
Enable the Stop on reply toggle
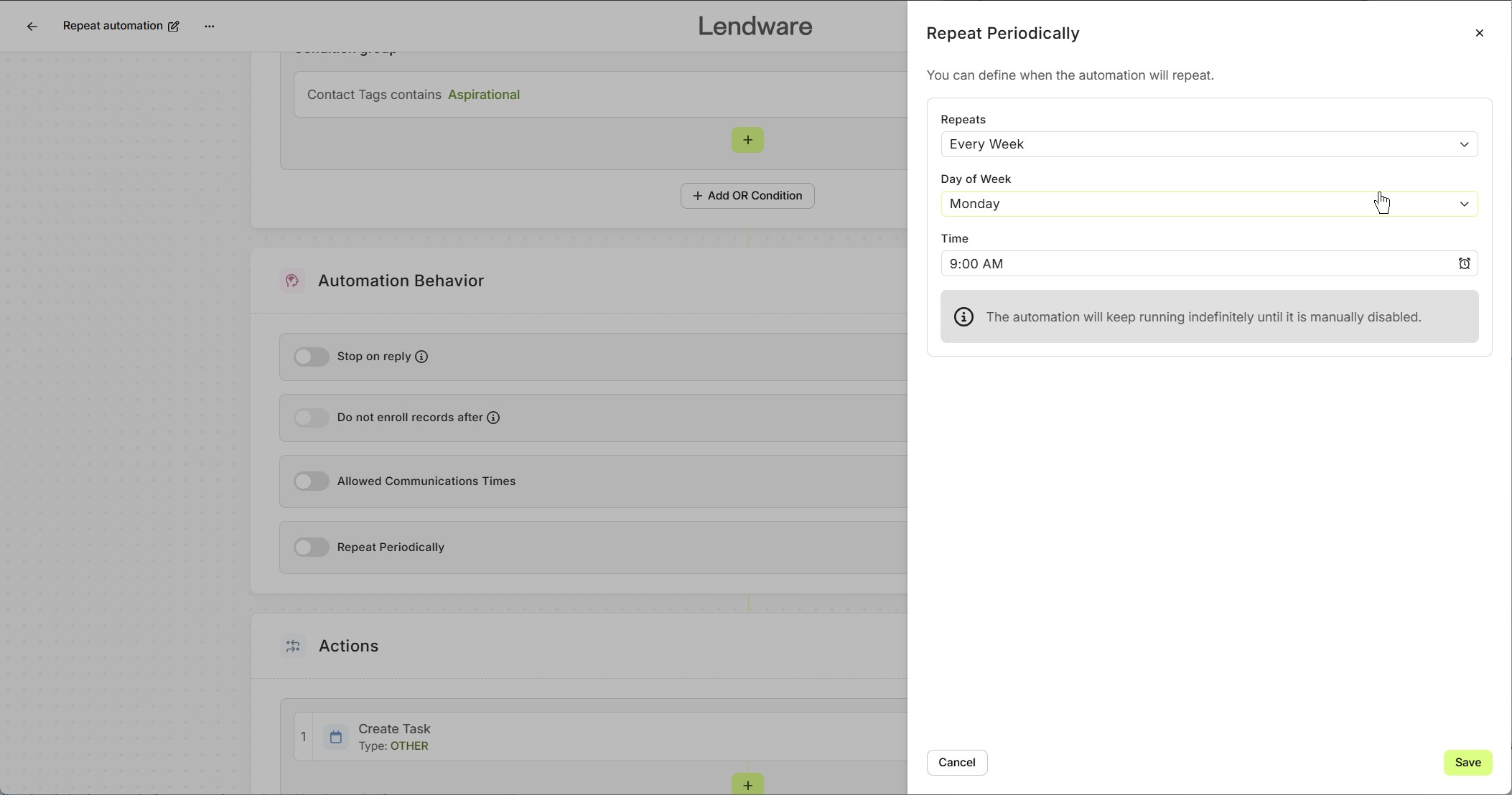[x=312, y=357]
